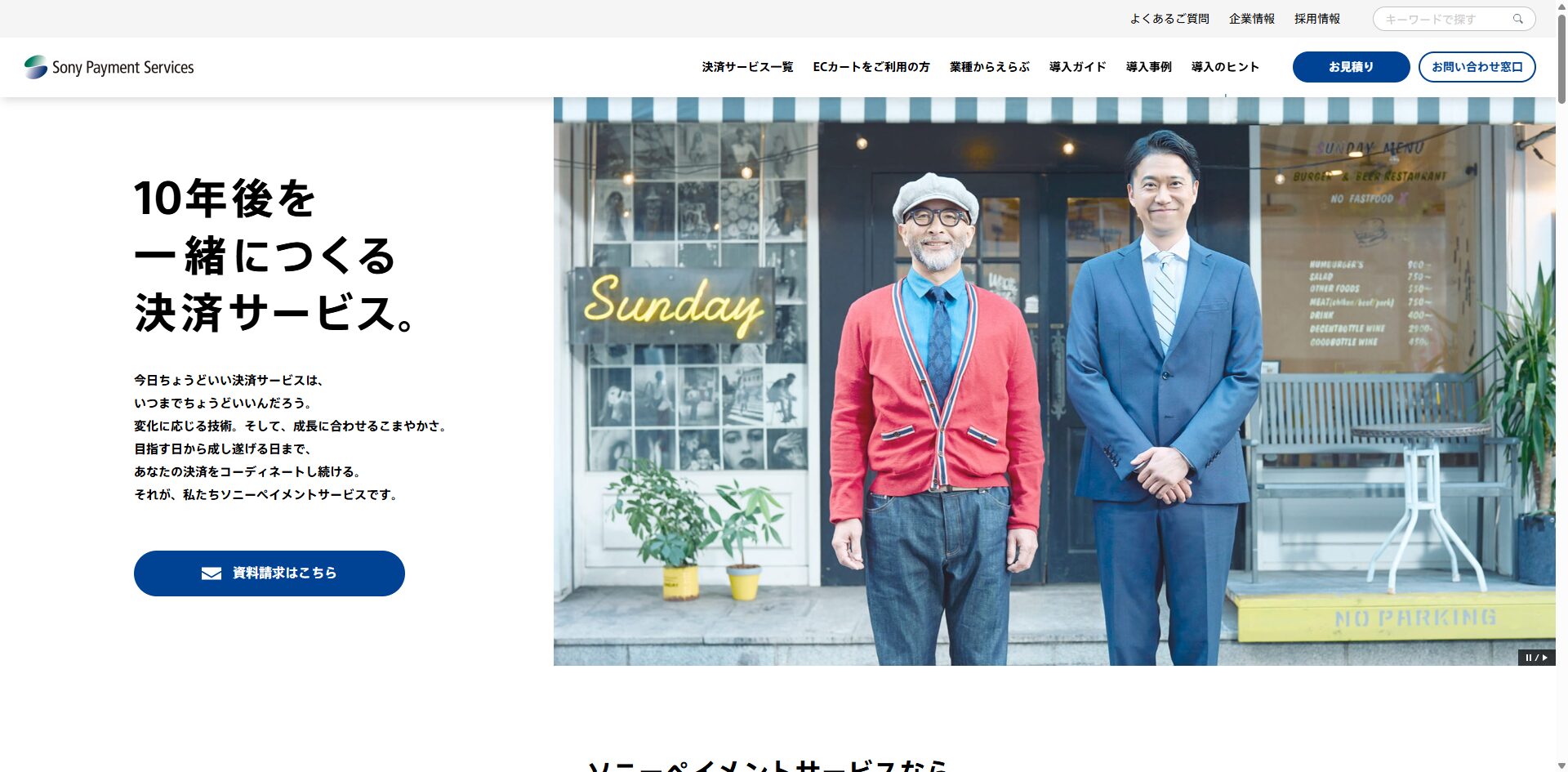Viewport: 1568px width, 772px height.
Task: Open the 導入ガイド menu item
Action: (x=1078, y=67)
